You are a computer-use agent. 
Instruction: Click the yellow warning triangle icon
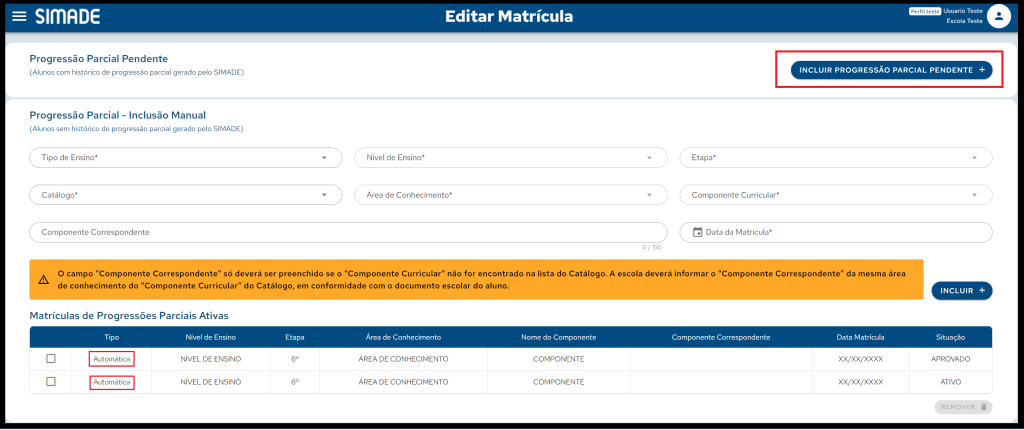pyautogui.click(x=44, y=279)
